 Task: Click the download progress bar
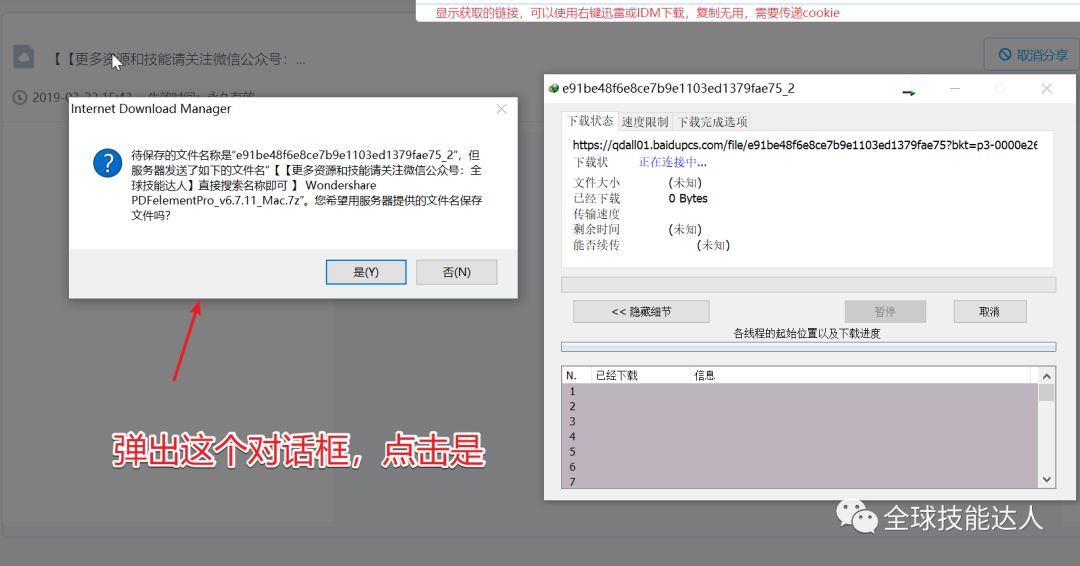(809, 285)
